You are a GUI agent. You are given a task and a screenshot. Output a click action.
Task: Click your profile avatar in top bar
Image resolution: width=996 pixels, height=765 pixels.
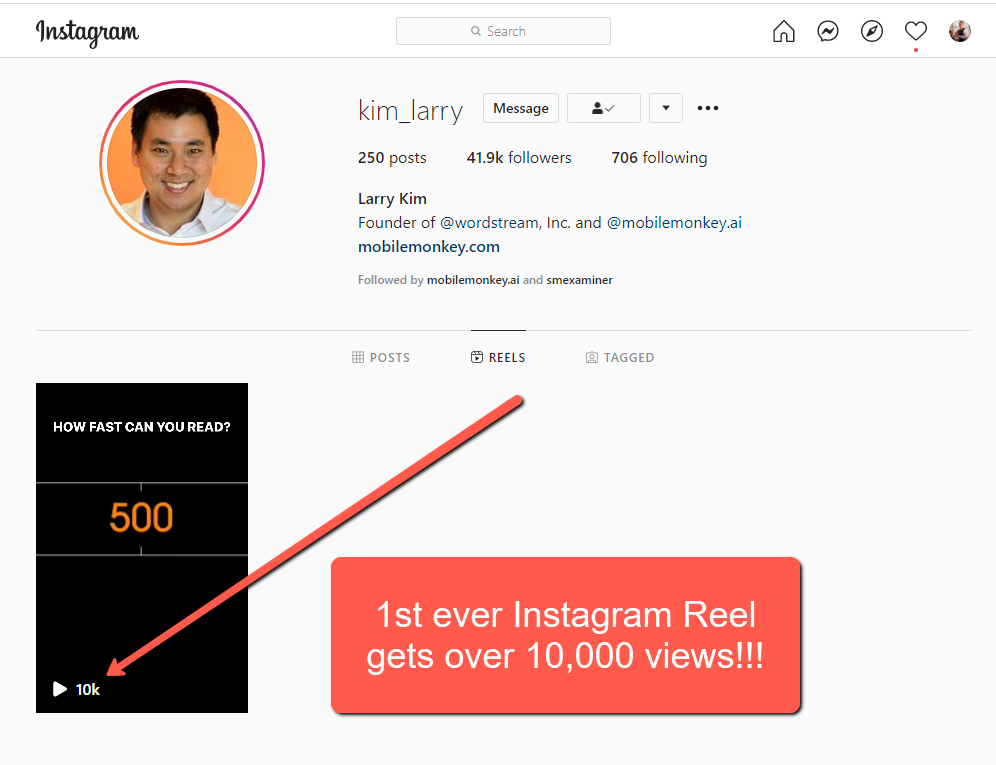[960, 32]
